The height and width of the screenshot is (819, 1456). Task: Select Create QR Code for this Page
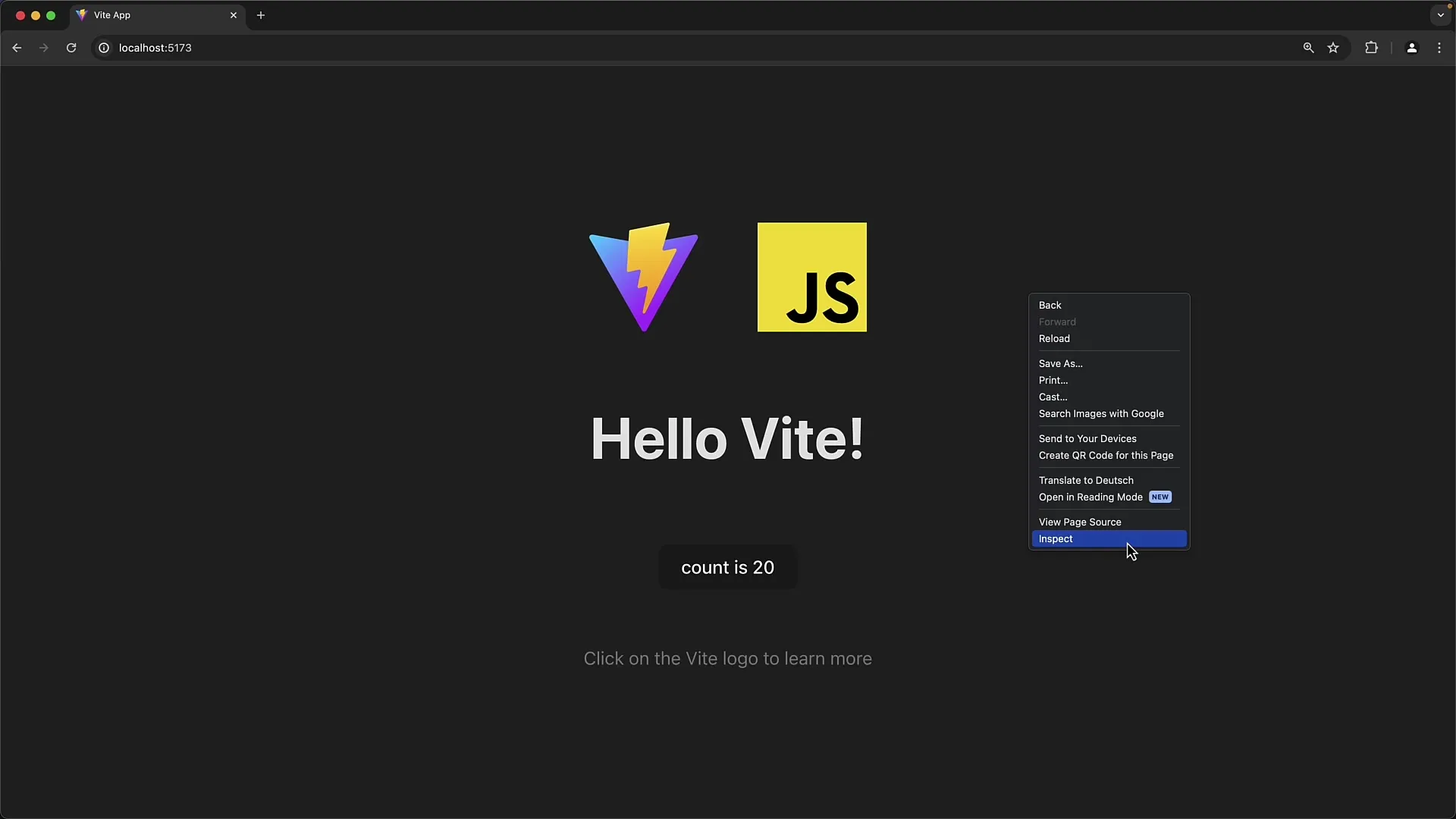pos(1109,455)
